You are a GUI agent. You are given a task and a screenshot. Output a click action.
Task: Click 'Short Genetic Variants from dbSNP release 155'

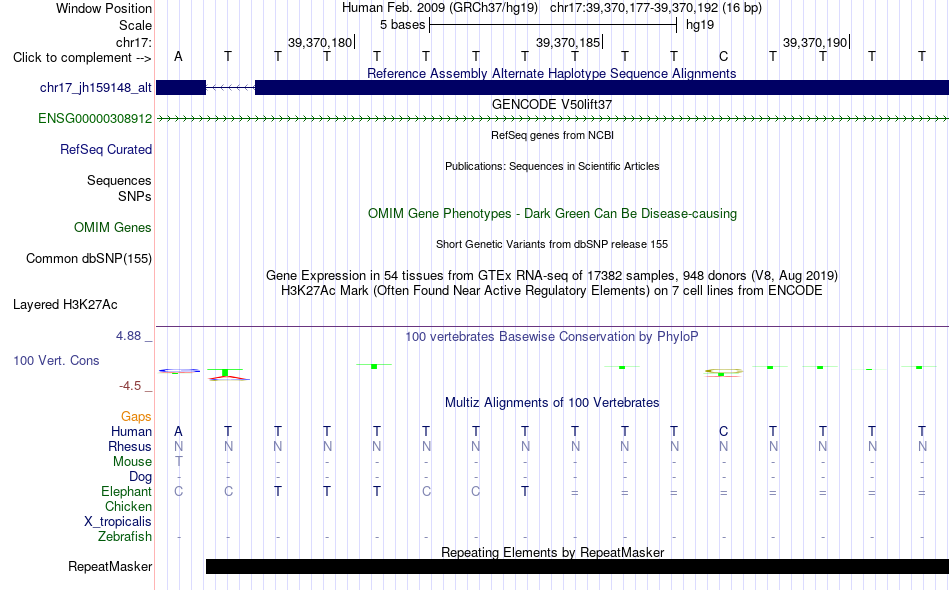coord(552,245)
